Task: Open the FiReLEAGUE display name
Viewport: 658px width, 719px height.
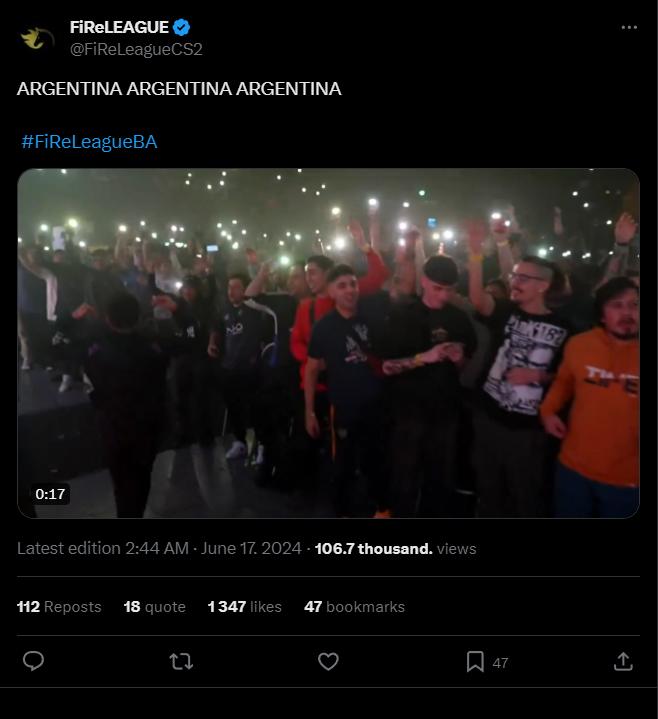Action: point(119,28)
